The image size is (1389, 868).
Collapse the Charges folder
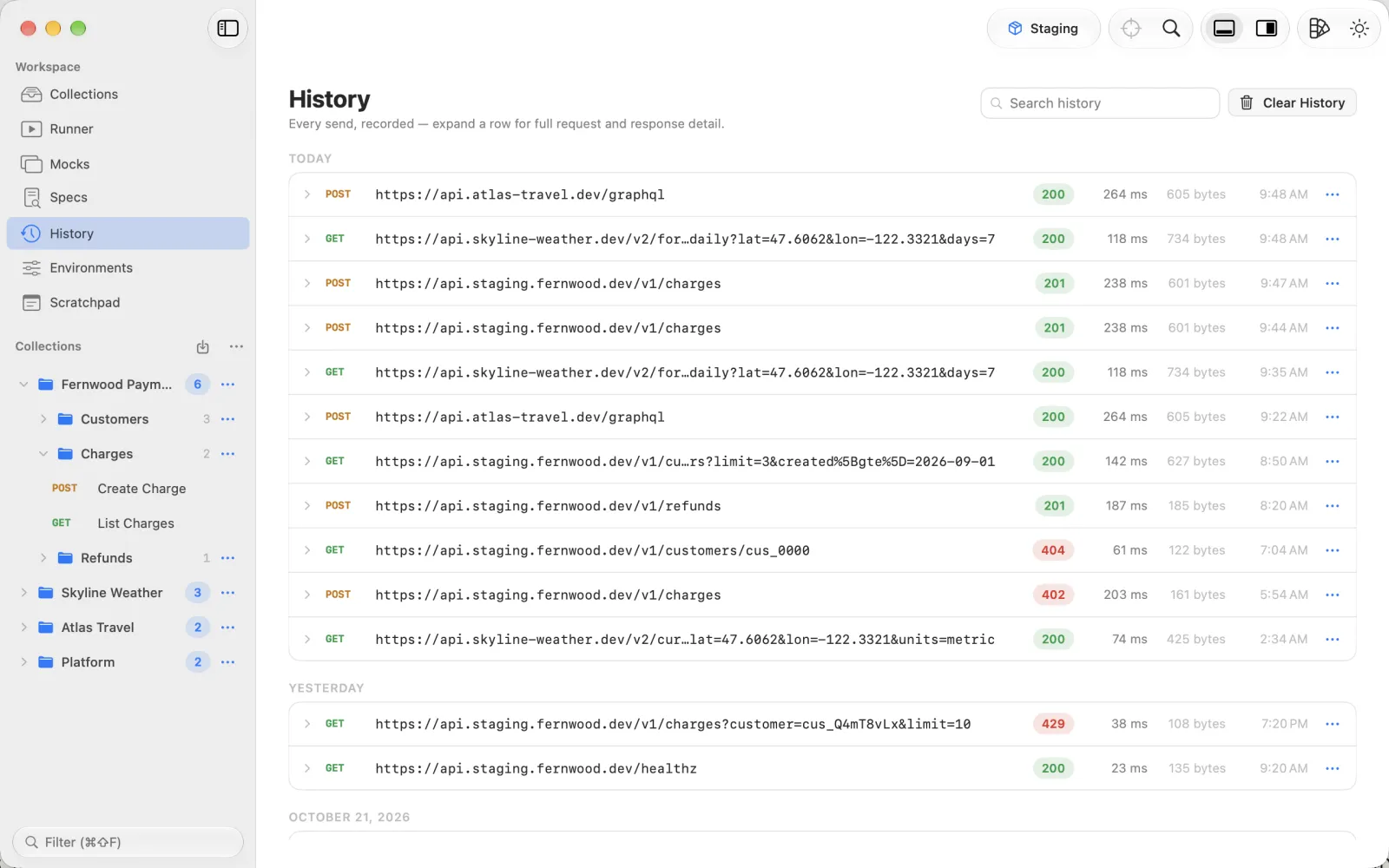[x=43, y=454]
